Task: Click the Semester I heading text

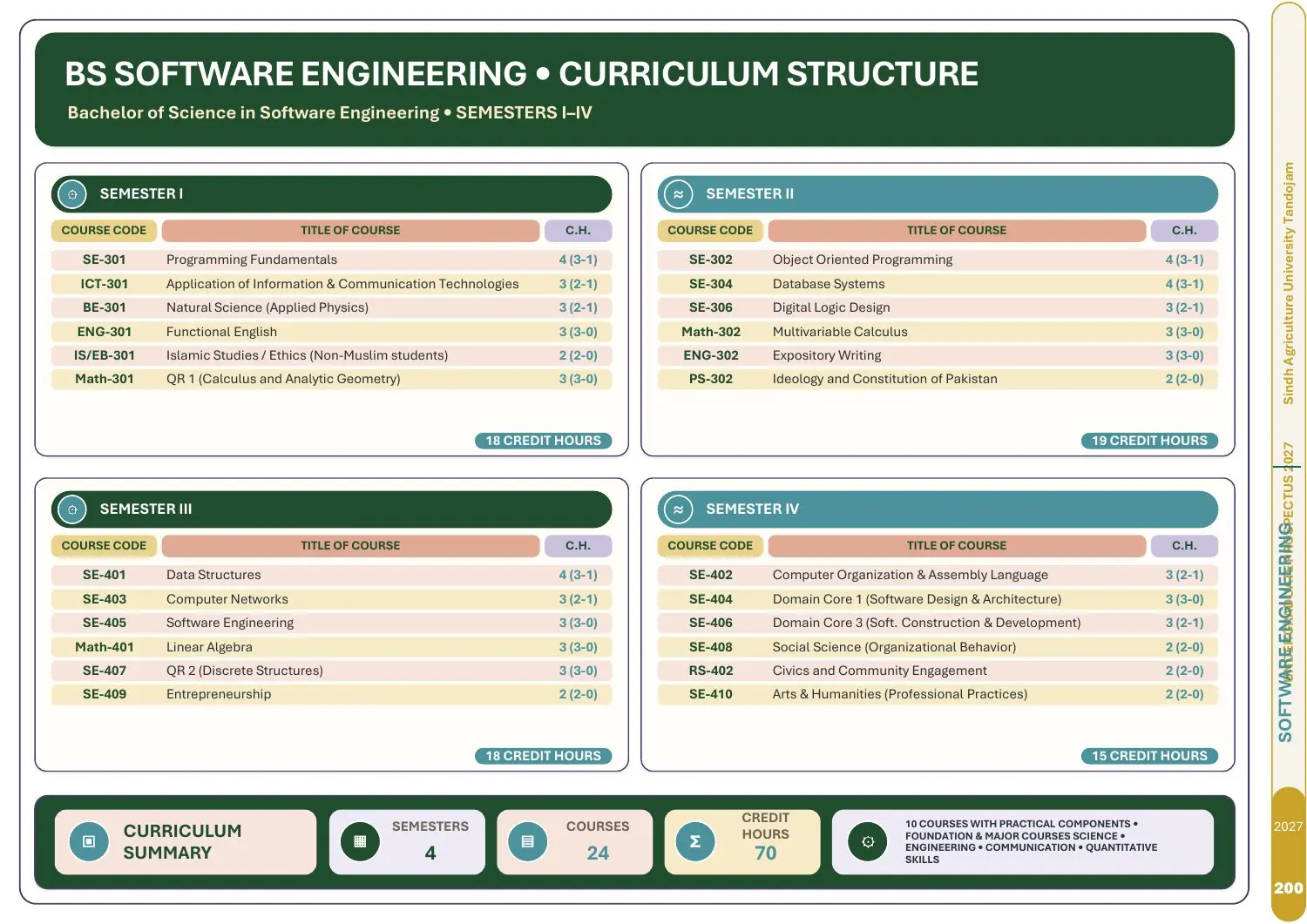Action: [141, 194]
